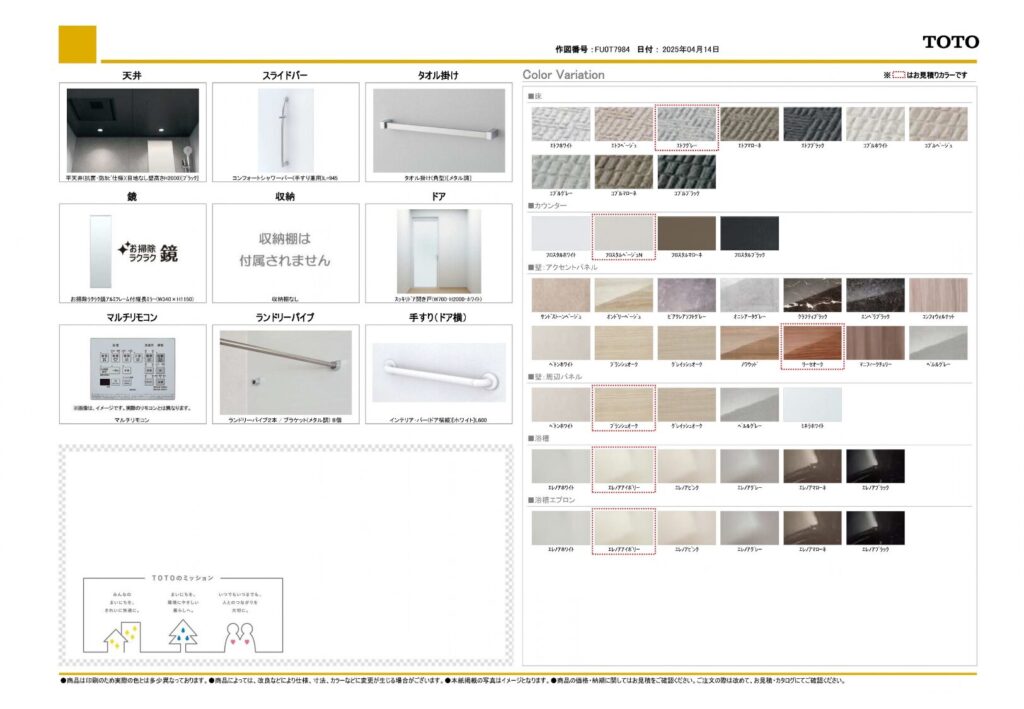This screenshot has height=709, width=1024.
Task: Open the ドア door product image
Action: (x=438, y=250)
